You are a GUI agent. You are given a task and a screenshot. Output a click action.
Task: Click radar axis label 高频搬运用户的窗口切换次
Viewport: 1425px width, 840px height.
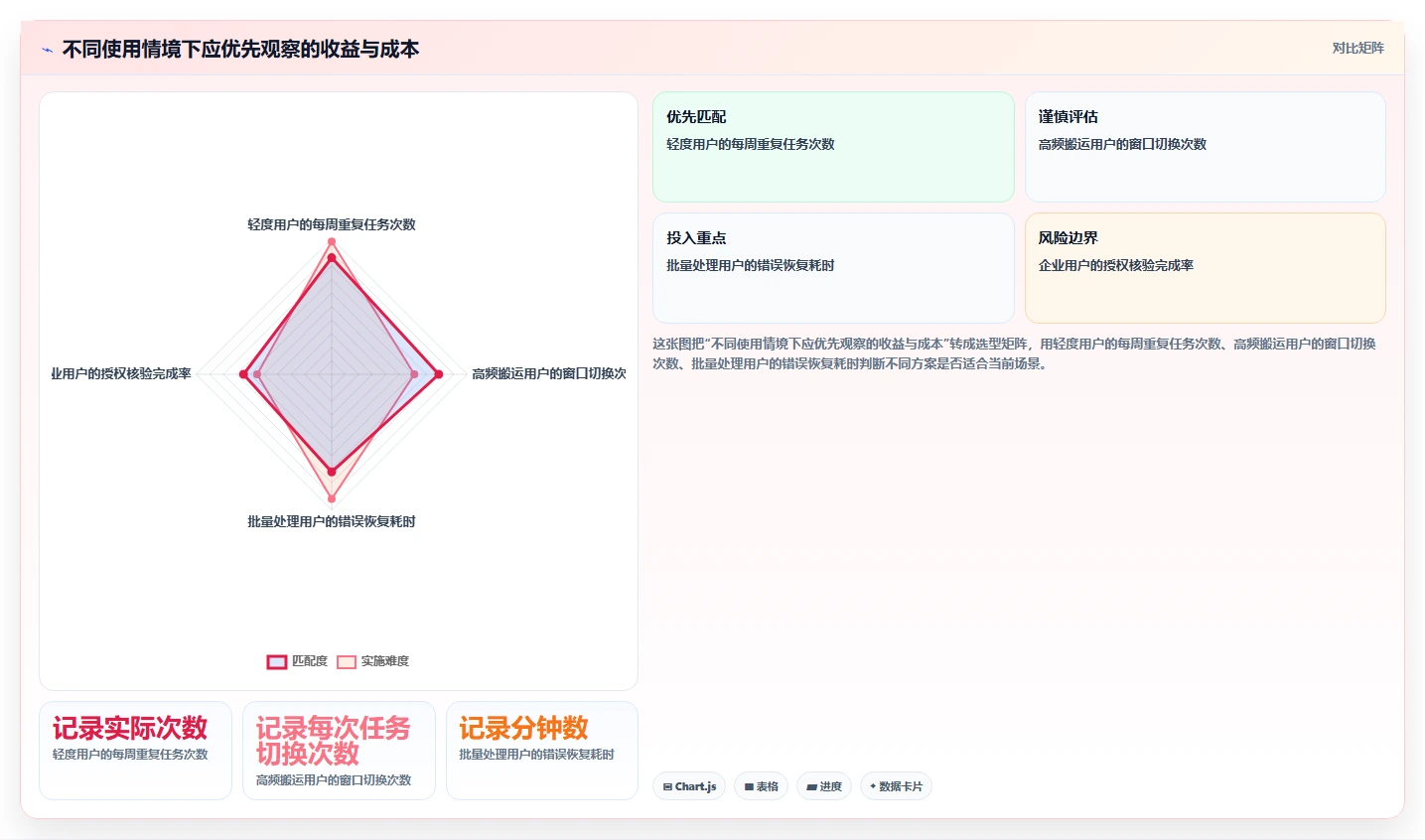point(549,373)
